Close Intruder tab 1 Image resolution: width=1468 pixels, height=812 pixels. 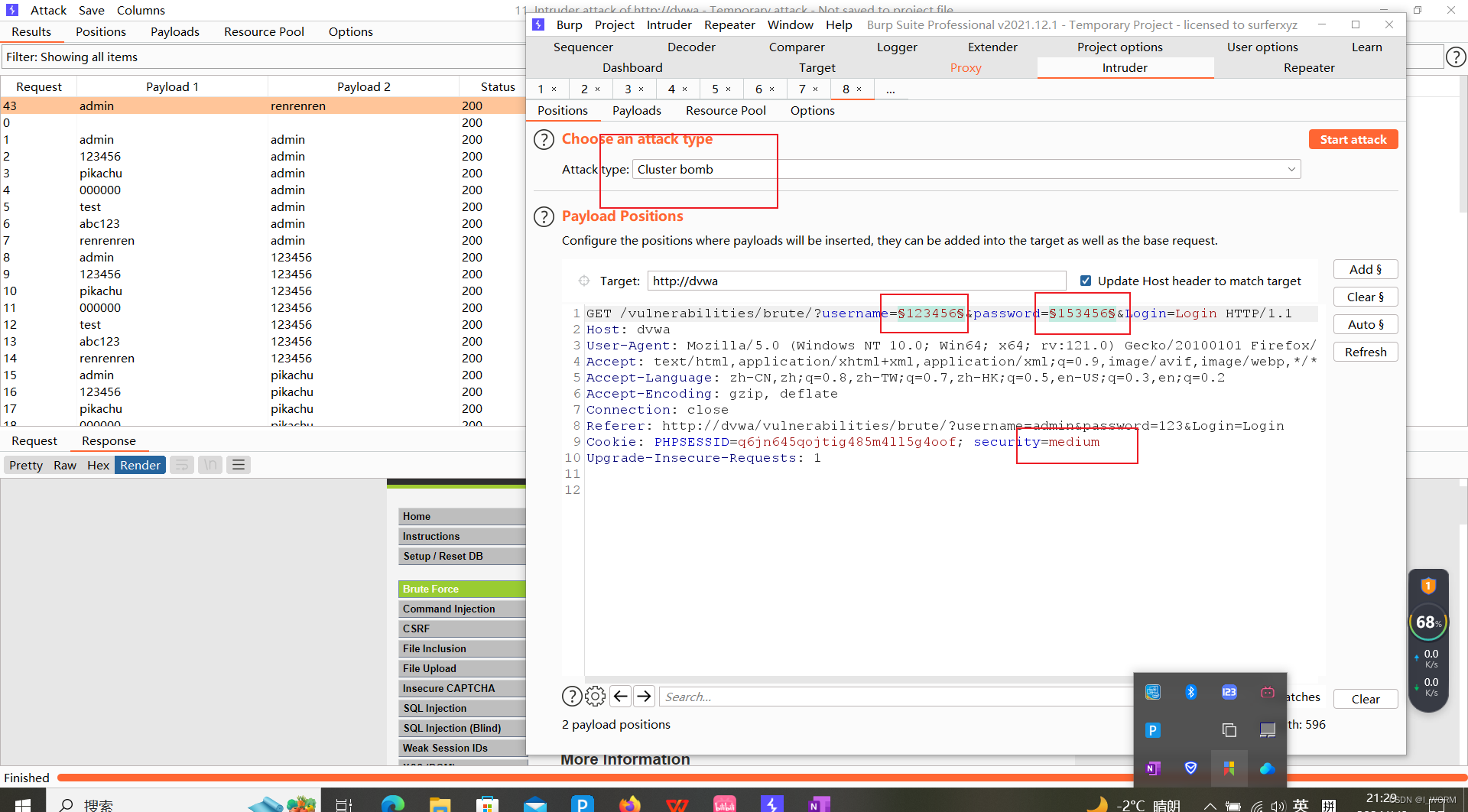pos(554,89)
